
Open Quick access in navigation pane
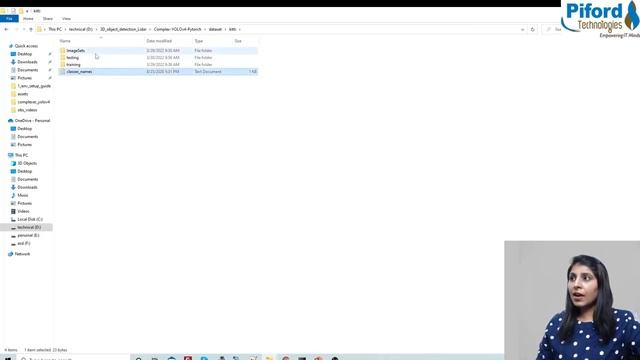[26, 46]
